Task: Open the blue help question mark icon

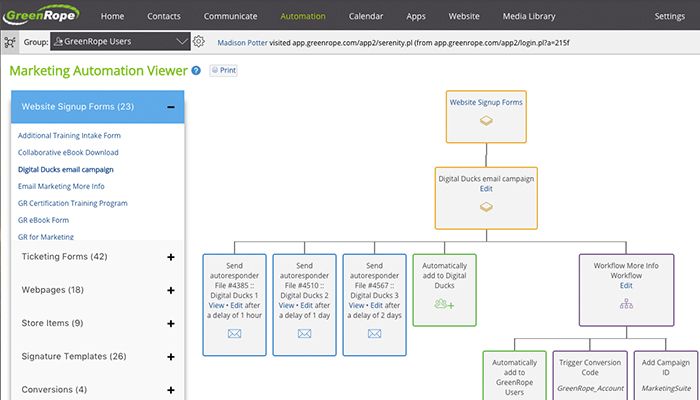Action: [x=196, y=71]
